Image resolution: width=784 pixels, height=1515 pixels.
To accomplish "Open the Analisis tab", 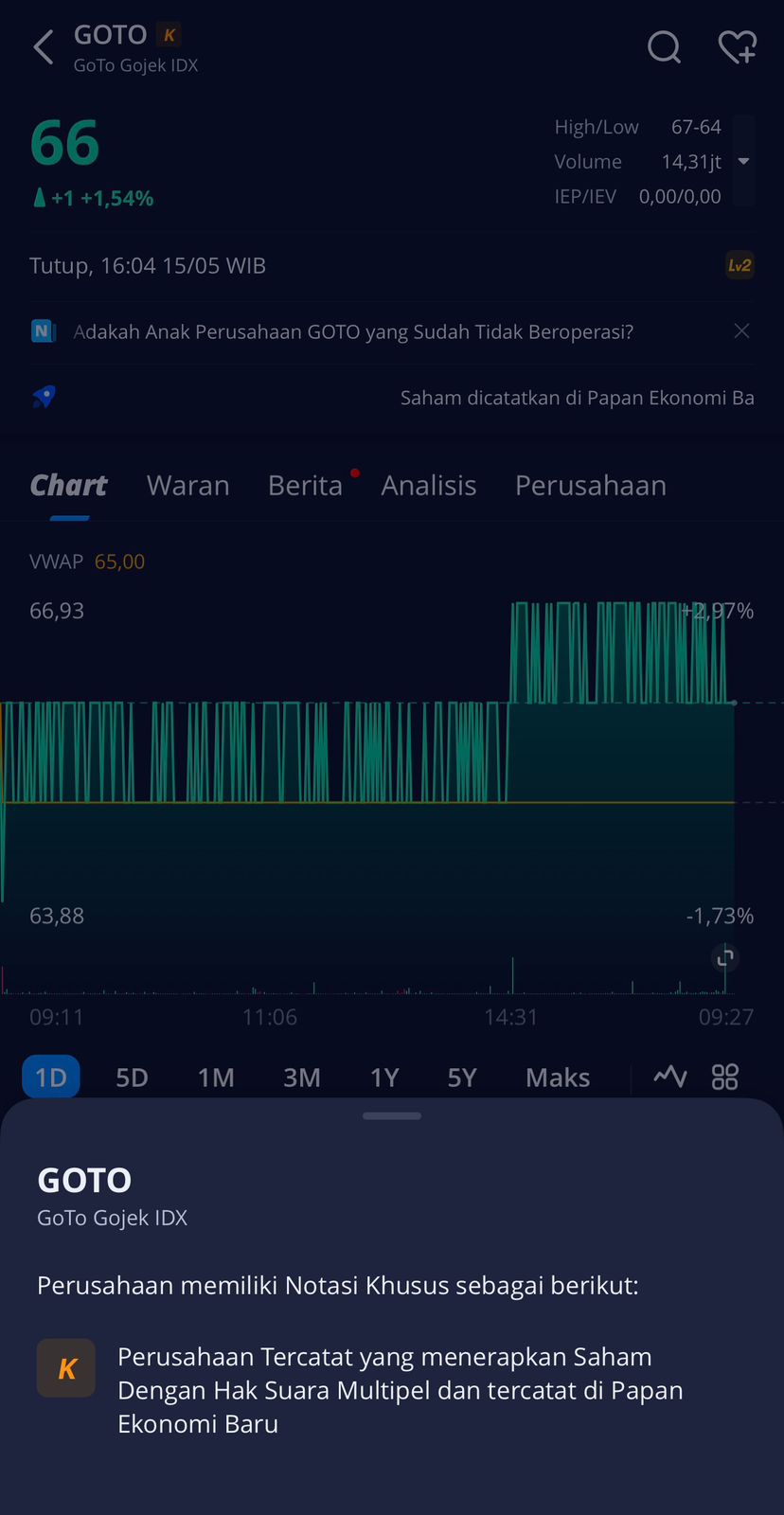I will (429, 485).
